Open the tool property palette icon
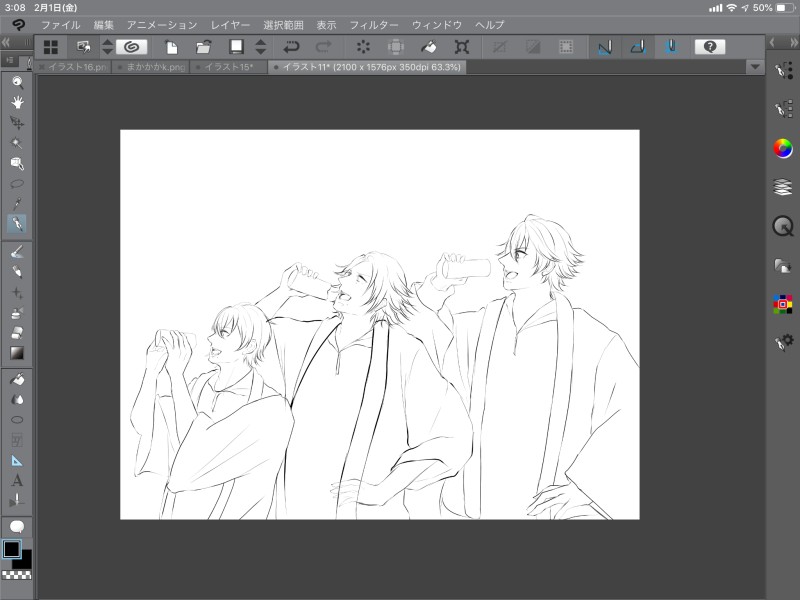The image size is (800, 600). [784, 108]
